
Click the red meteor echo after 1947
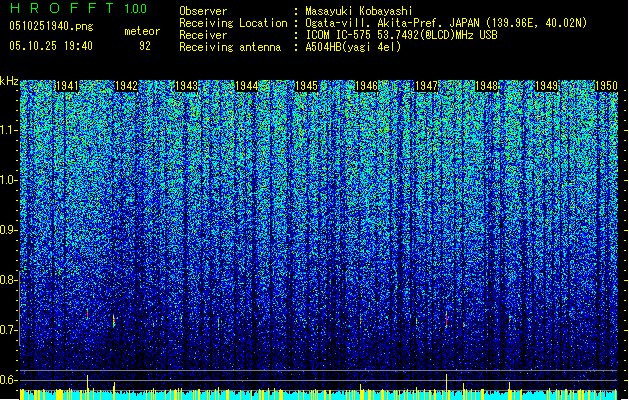click(446, 319)
